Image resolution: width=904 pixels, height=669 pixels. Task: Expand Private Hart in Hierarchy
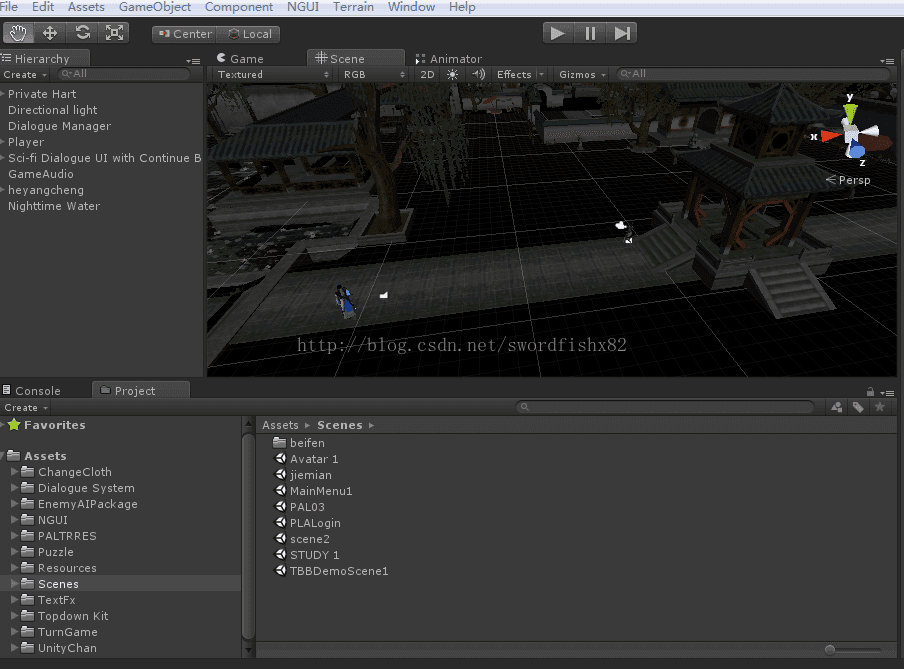point(3,93)
